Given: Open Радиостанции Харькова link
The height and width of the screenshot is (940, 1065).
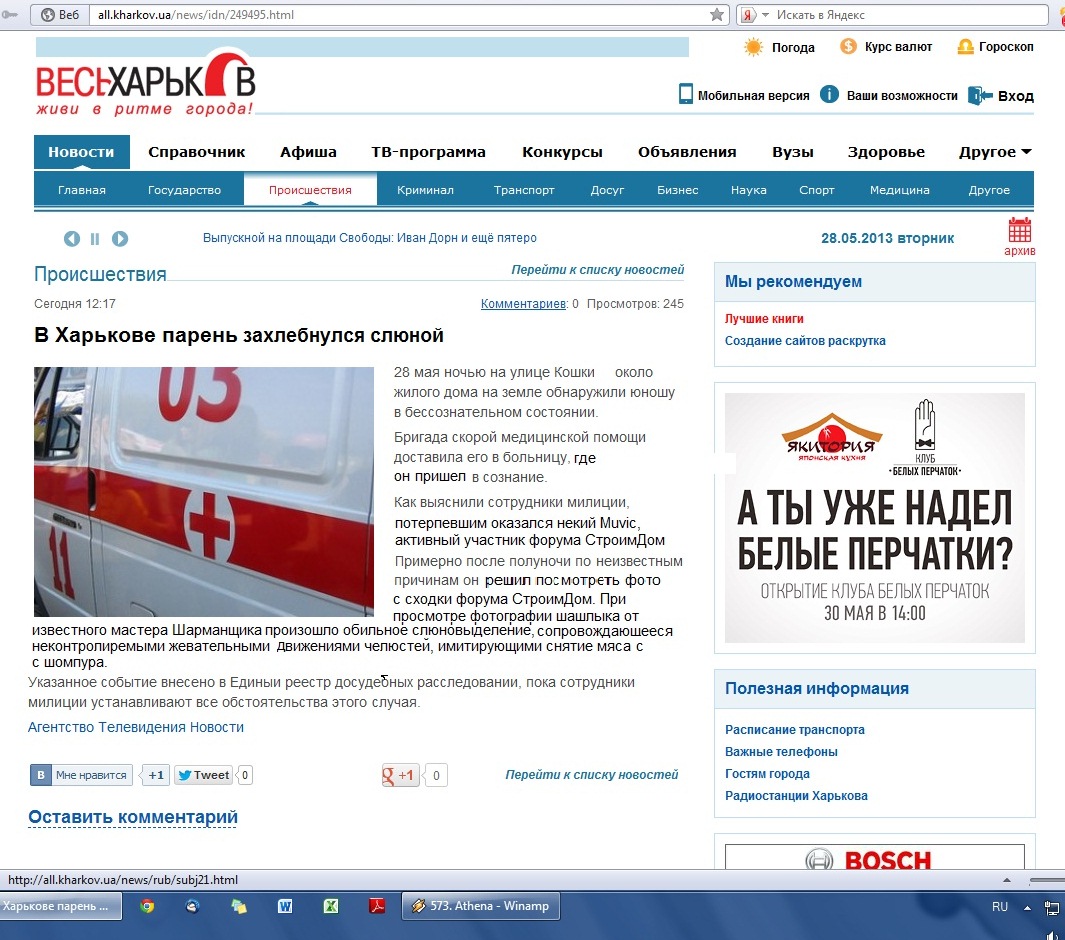Looking at the screenshot, I should coord(796,795).
